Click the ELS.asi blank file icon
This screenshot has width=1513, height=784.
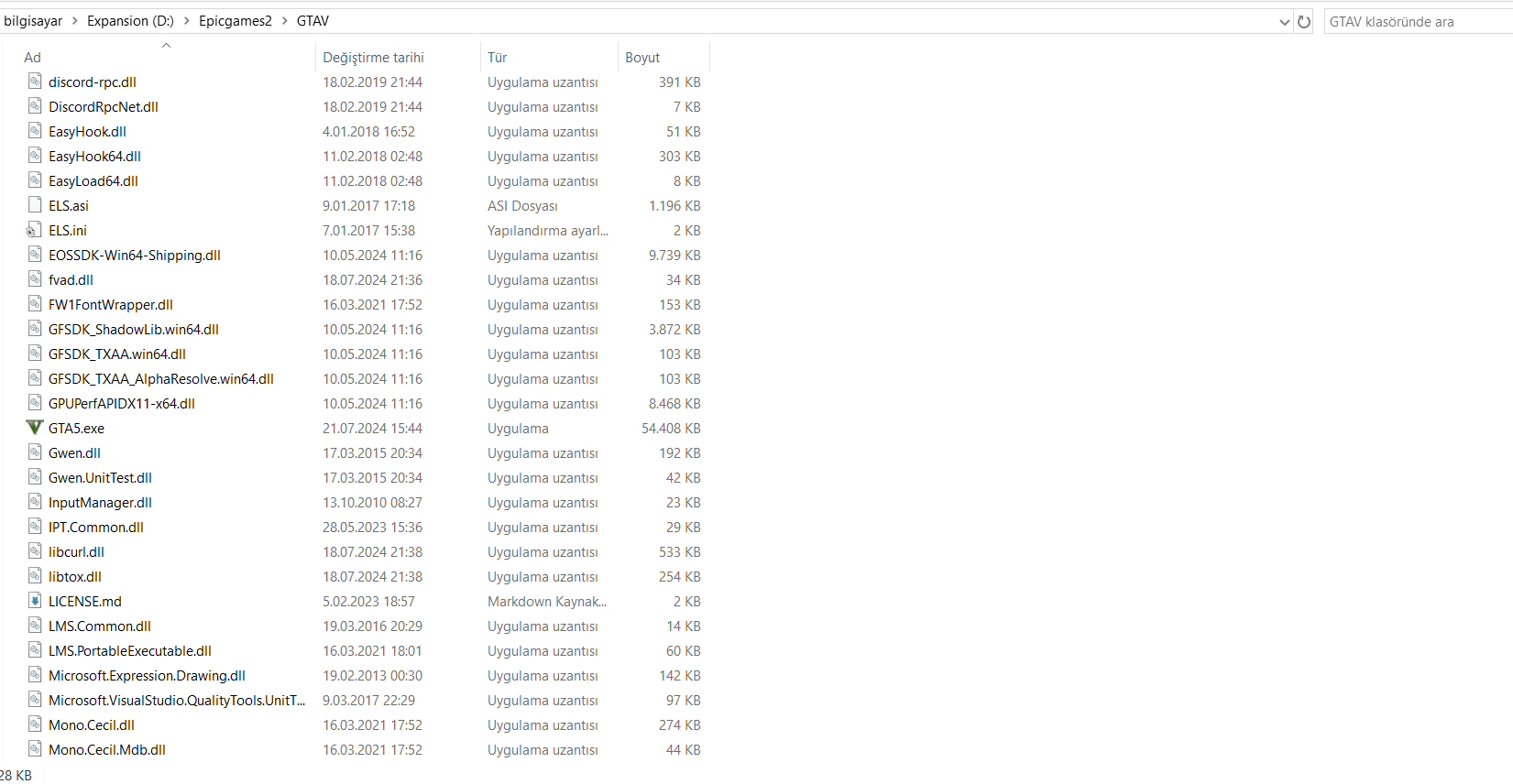pos(35,205)
